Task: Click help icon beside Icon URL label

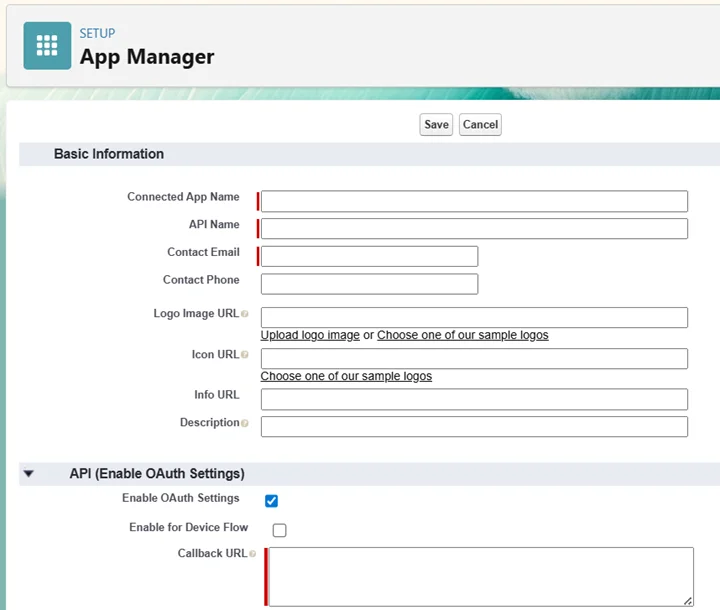Action: tap(245, 355)
